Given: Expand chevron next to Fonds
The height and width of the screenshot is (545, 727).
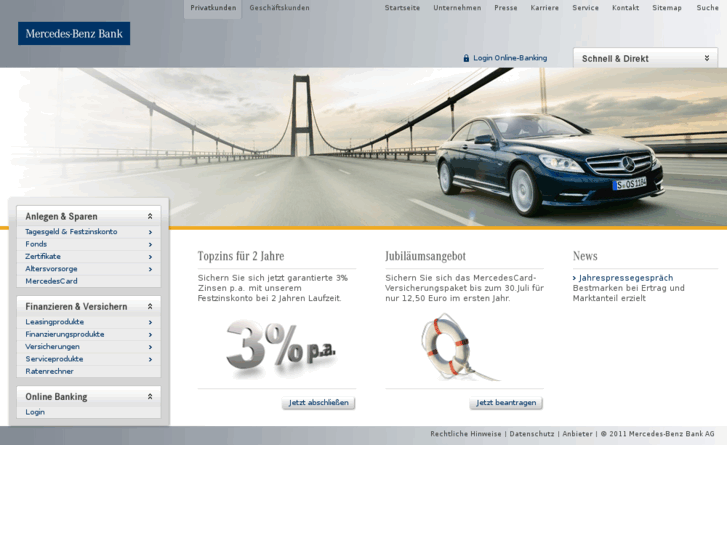Looking at the screenshot, I should [x=150, y=244].
